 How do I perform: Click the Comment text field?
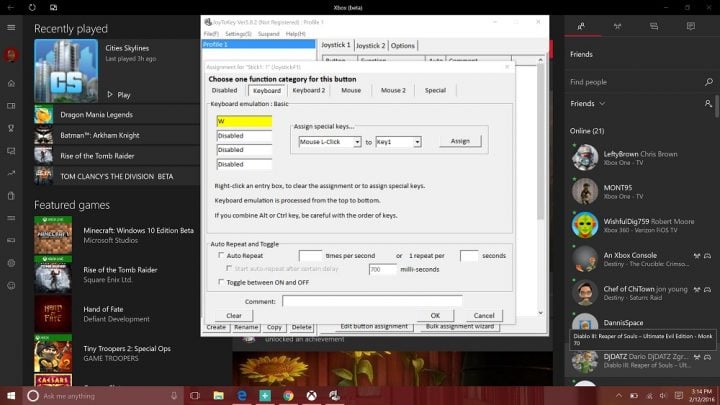(372, 301)
